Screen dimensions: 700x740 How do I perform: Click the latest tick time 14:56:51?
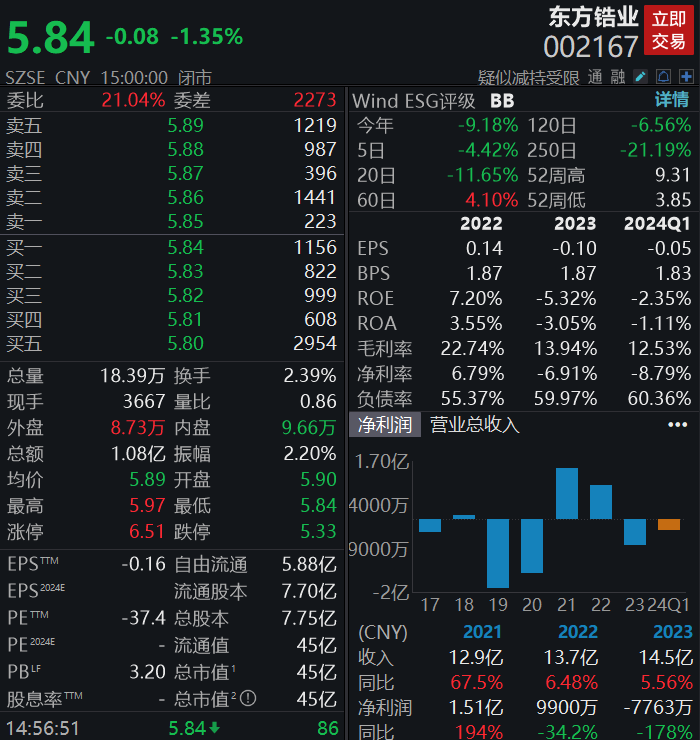point(43,729)
